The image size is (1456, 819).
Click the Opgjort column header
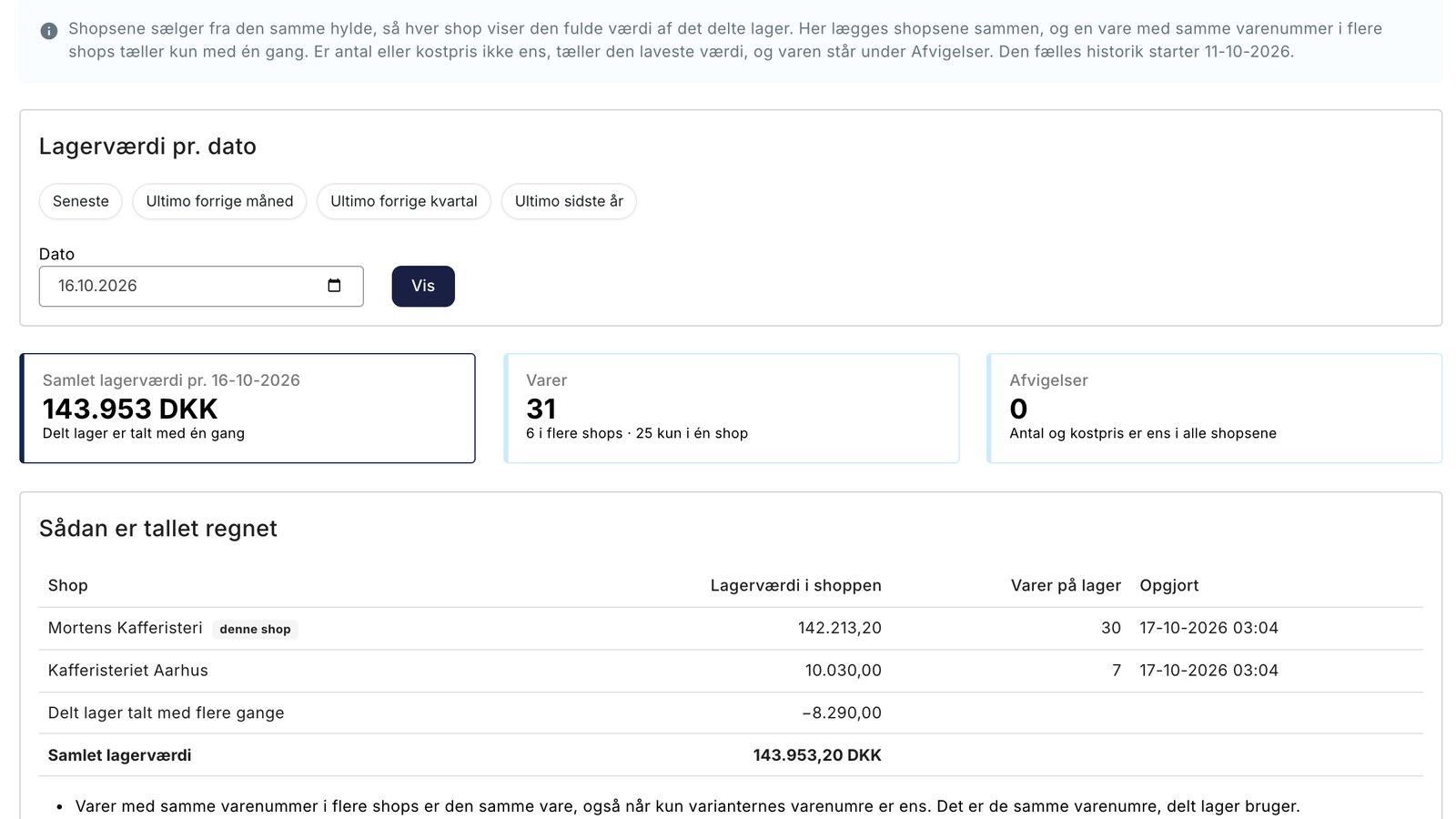click(1169, 585)
